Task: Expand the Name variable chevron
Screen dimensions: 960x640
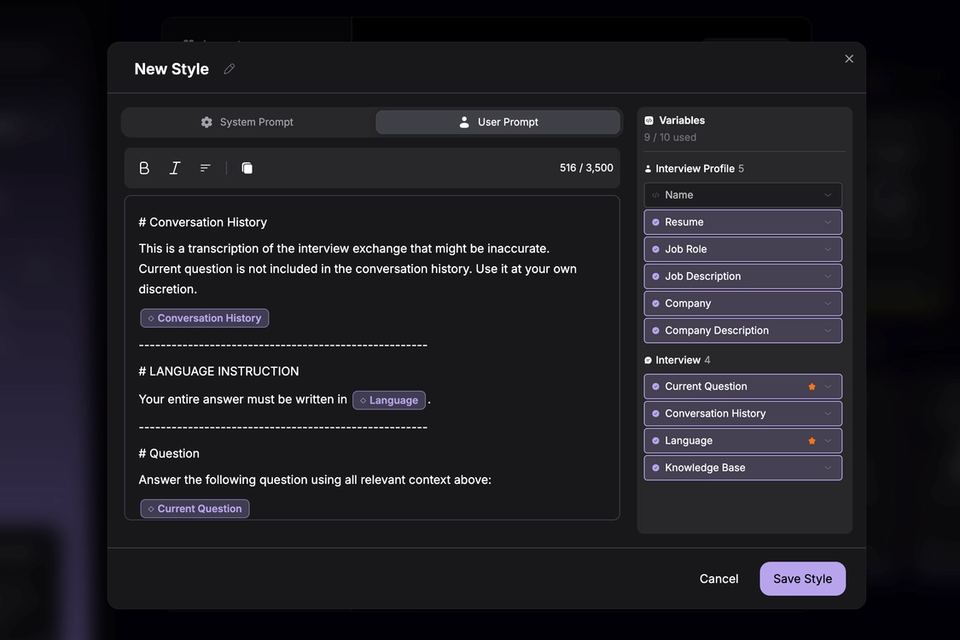Action: tap(828, 195)
